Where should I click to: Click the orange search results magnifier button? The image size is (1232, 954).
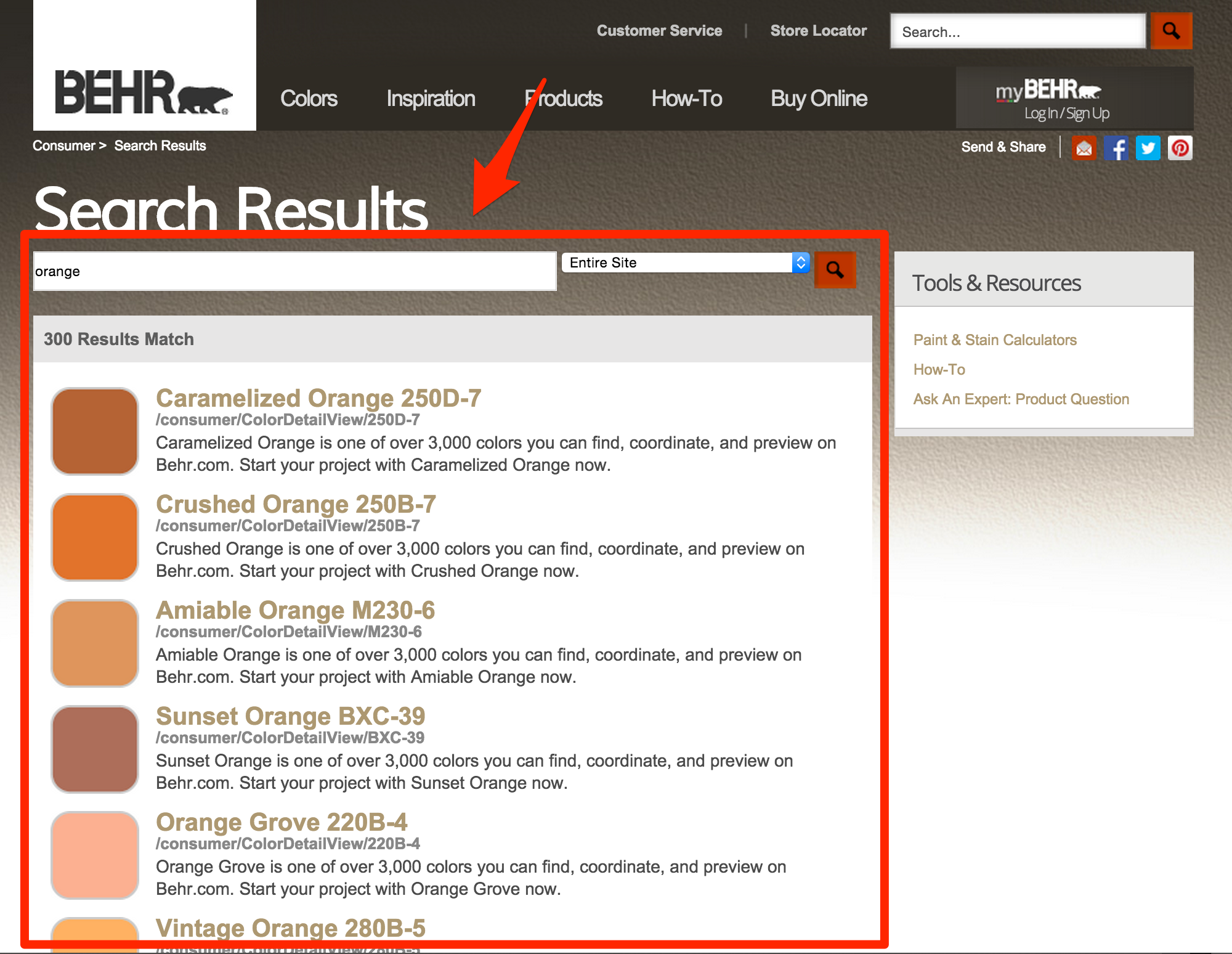coord(835,270)
